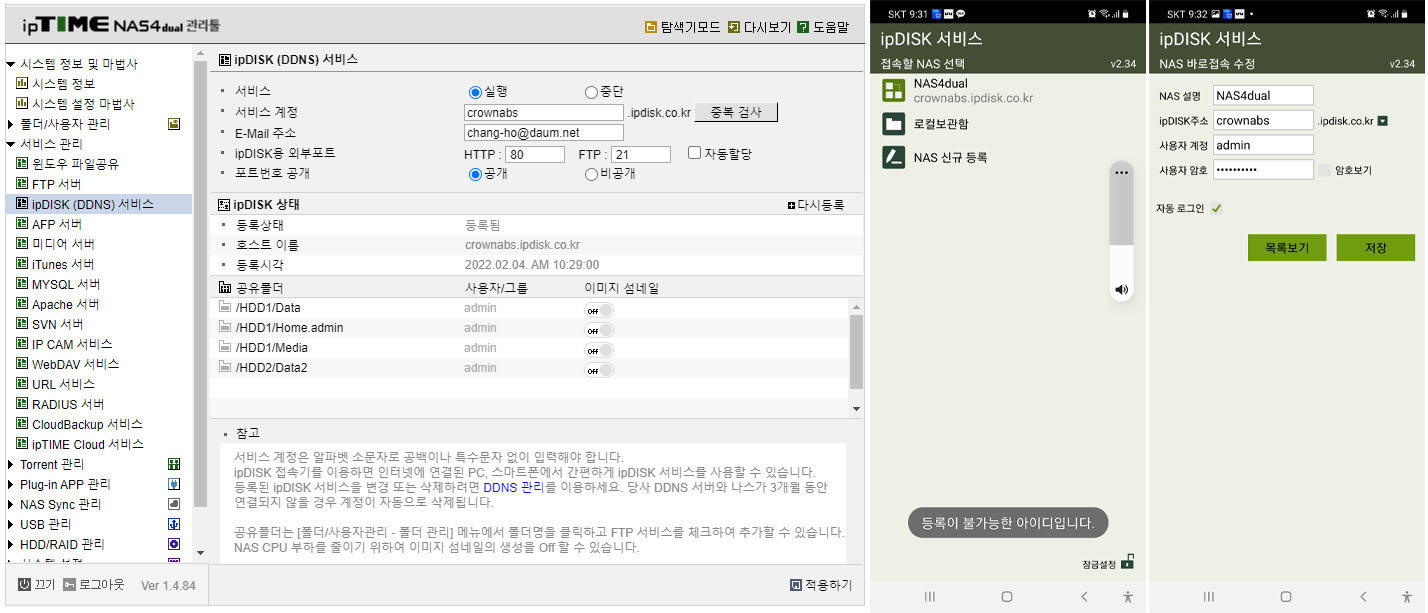Click the 다시보기 refresh icon
Screen dimensions: 1428x613
pyautogui.click(x=734, y=27)
